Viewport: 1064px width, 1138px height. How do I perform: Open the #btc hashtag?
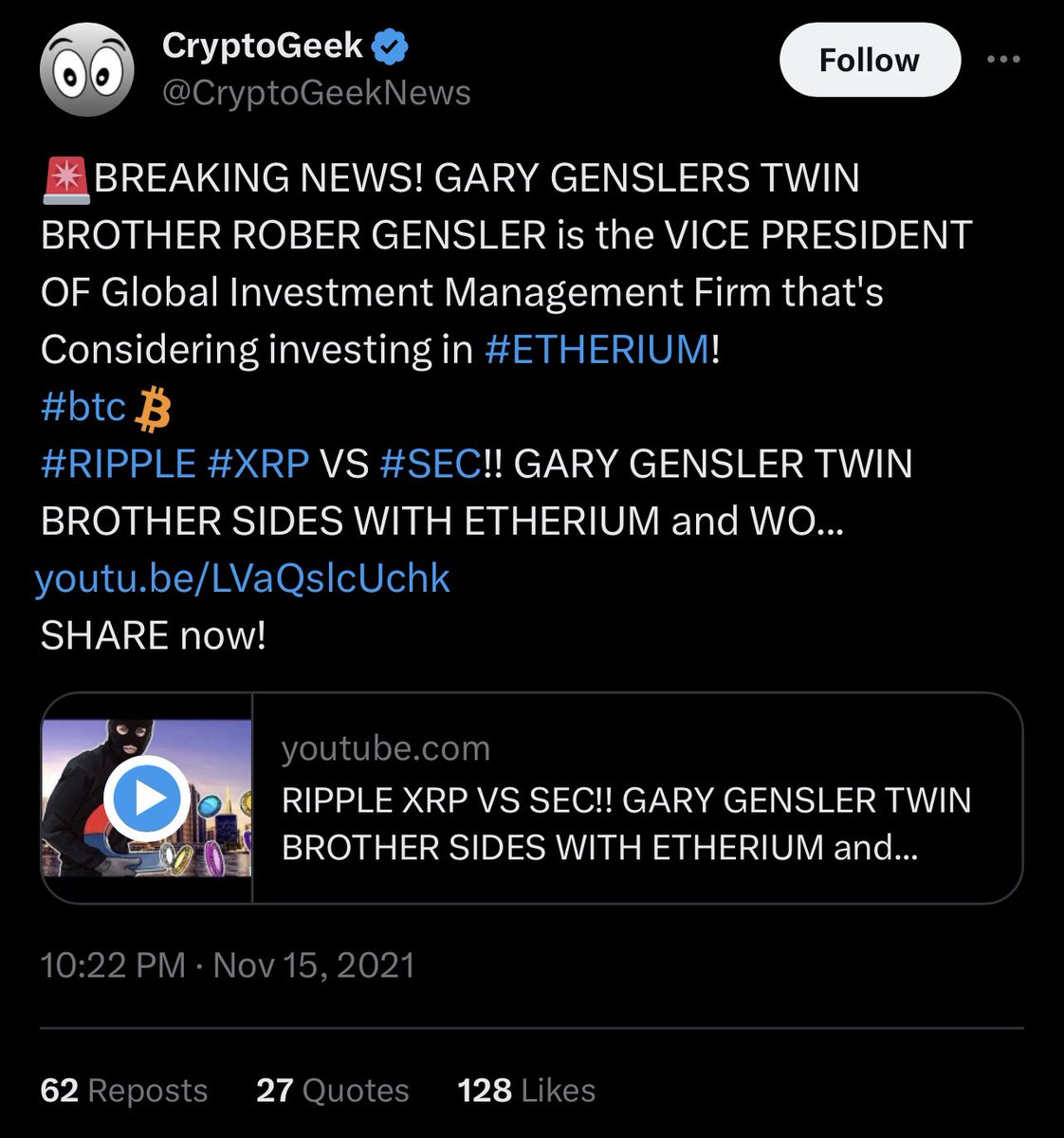coord(83,407)
